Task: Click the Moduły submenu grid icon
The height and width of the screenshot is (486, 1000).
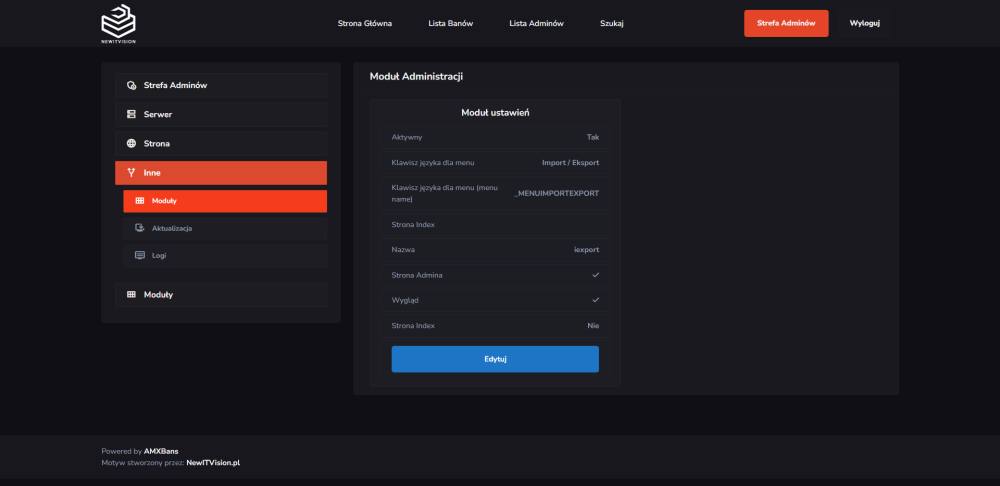Action: (x=140, y=201)
